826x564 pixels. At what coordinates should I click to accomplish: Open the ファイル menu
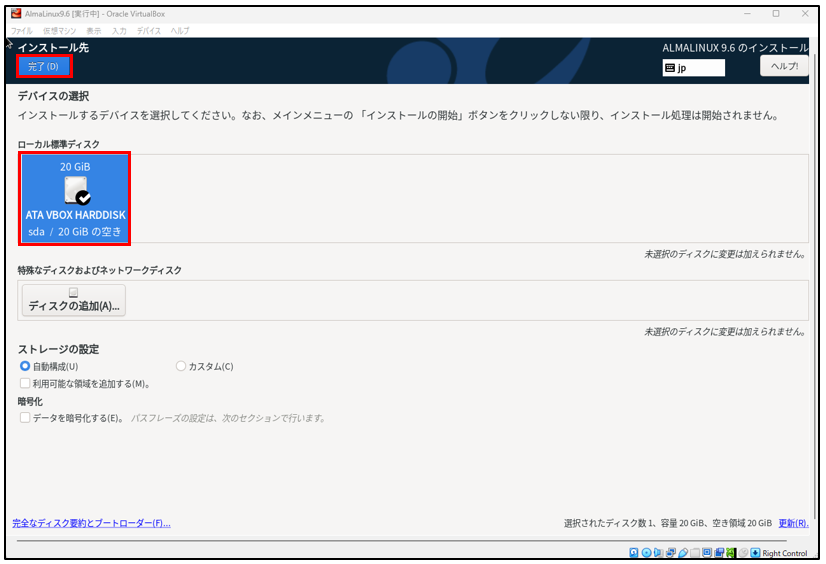point(21,31)
